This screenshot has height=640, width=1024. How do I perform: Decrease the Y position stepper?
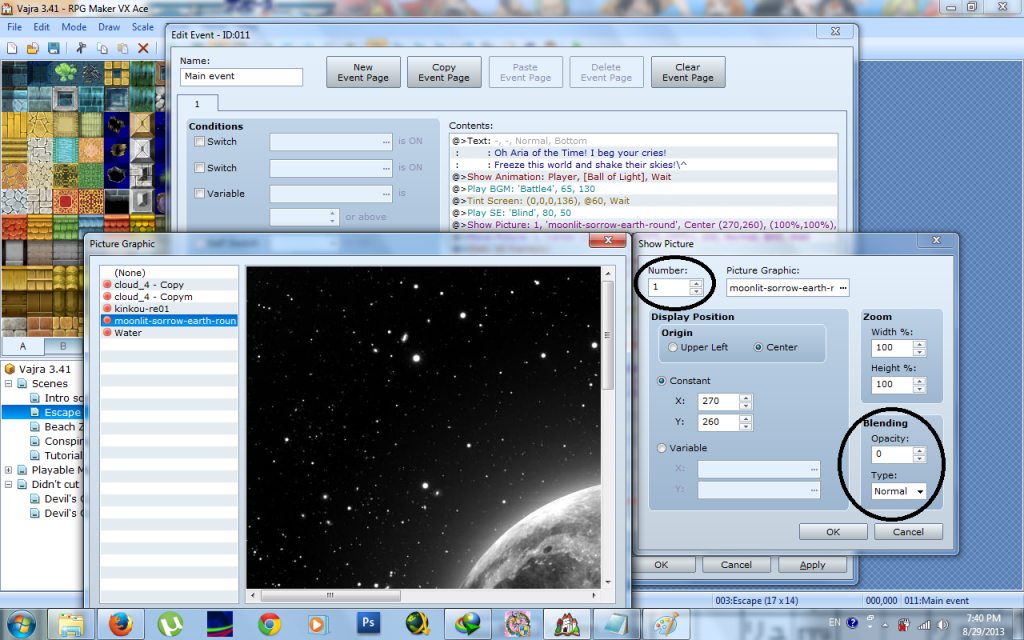pyautogui.click(x=745, y=426)
